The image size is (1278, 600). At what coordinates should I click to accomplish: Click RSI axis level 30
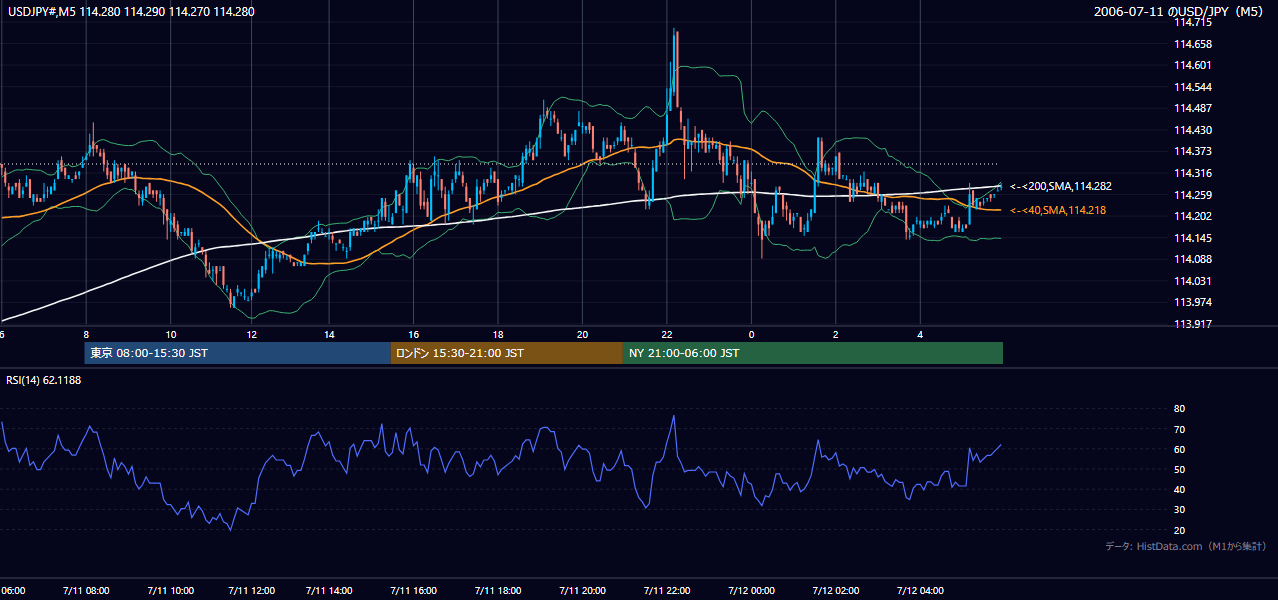1179,510
